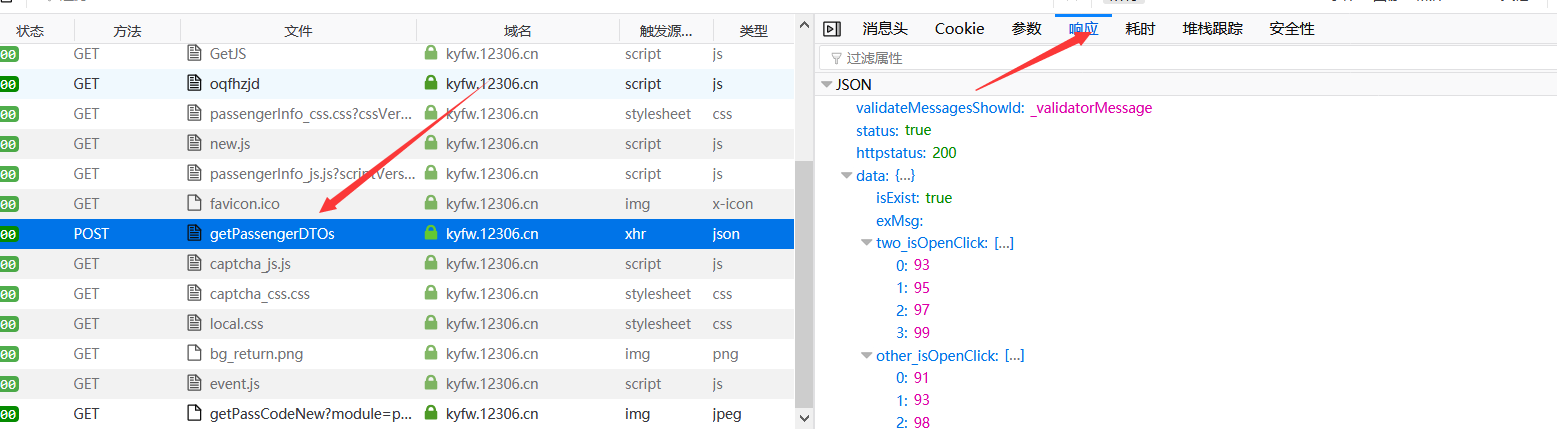Click the lock icon in favicon.ico row

(x=431, y=203)
